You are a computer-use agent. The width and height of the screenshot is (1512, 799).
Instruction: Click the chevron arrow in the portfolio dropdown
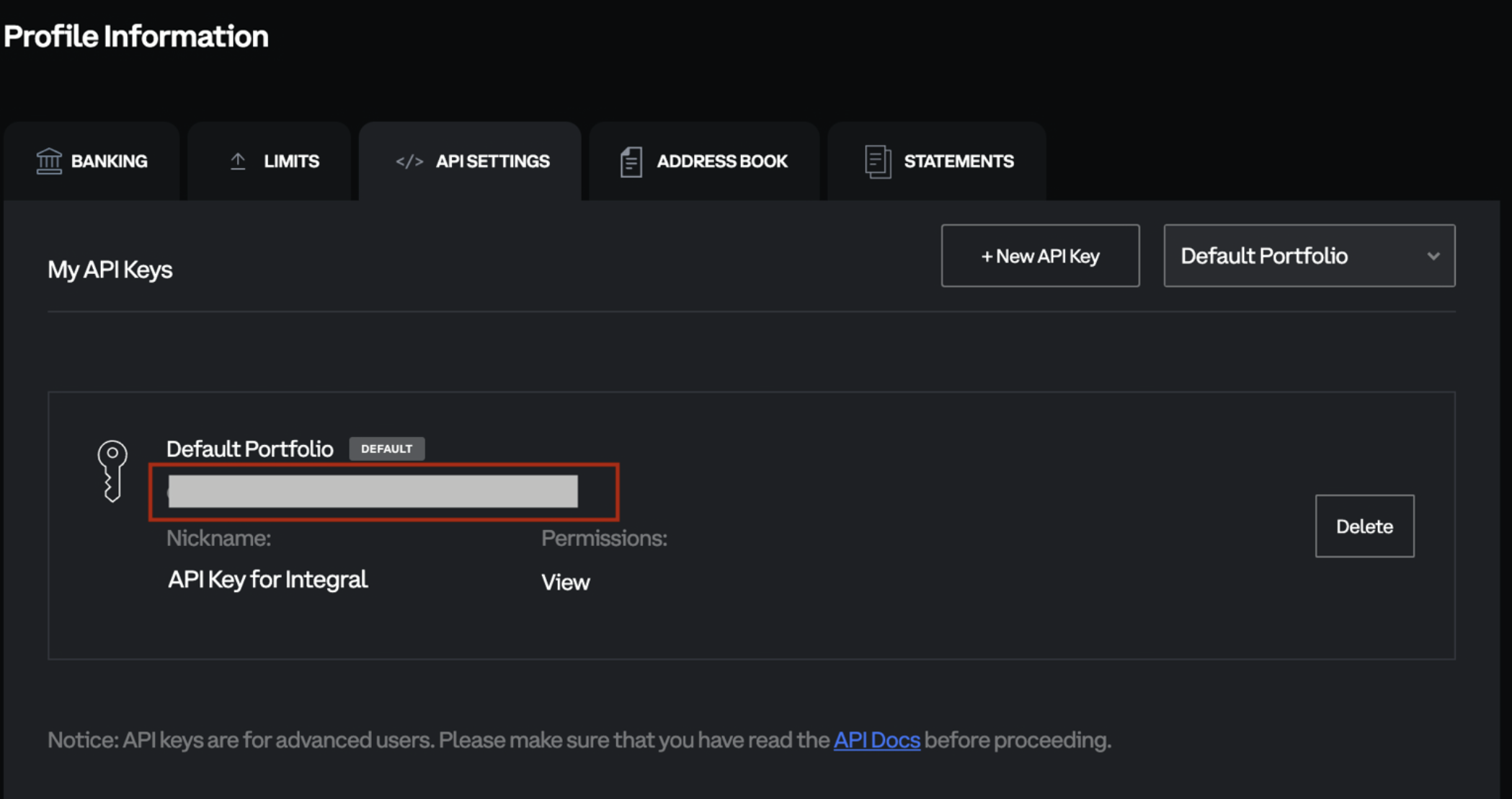point(1433,256)
